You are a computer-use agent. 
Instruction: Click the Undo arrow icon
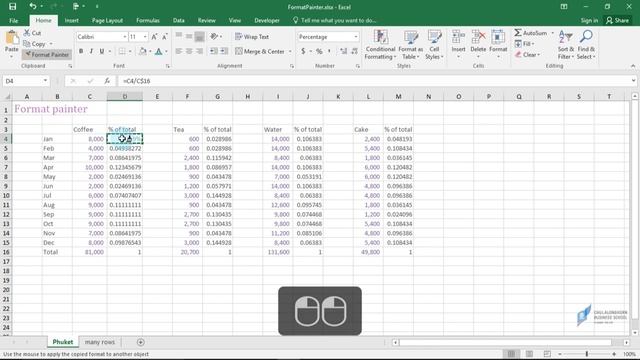(32, 7)
